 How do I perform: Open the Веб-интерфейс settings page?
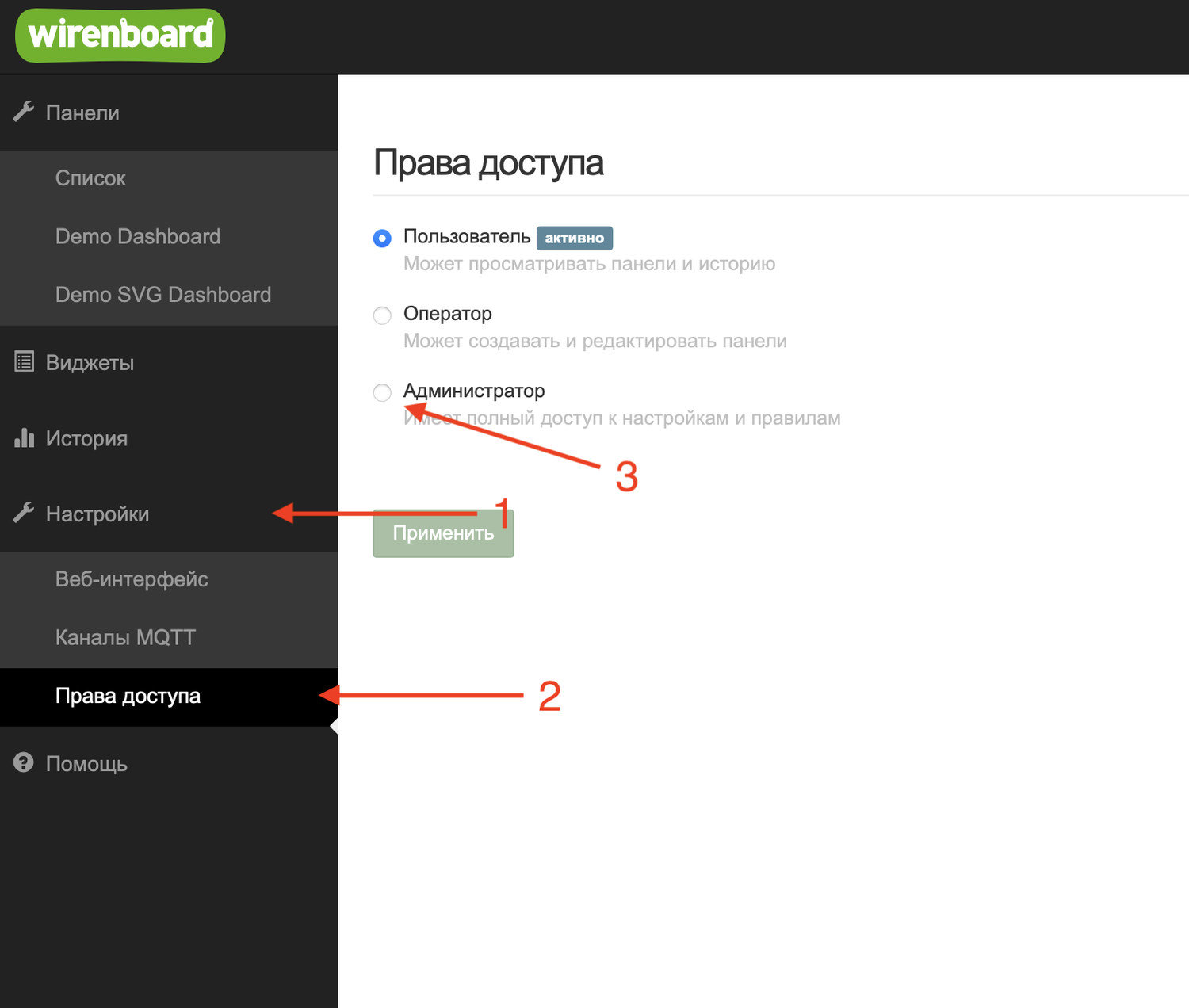[x=132, y=579]
